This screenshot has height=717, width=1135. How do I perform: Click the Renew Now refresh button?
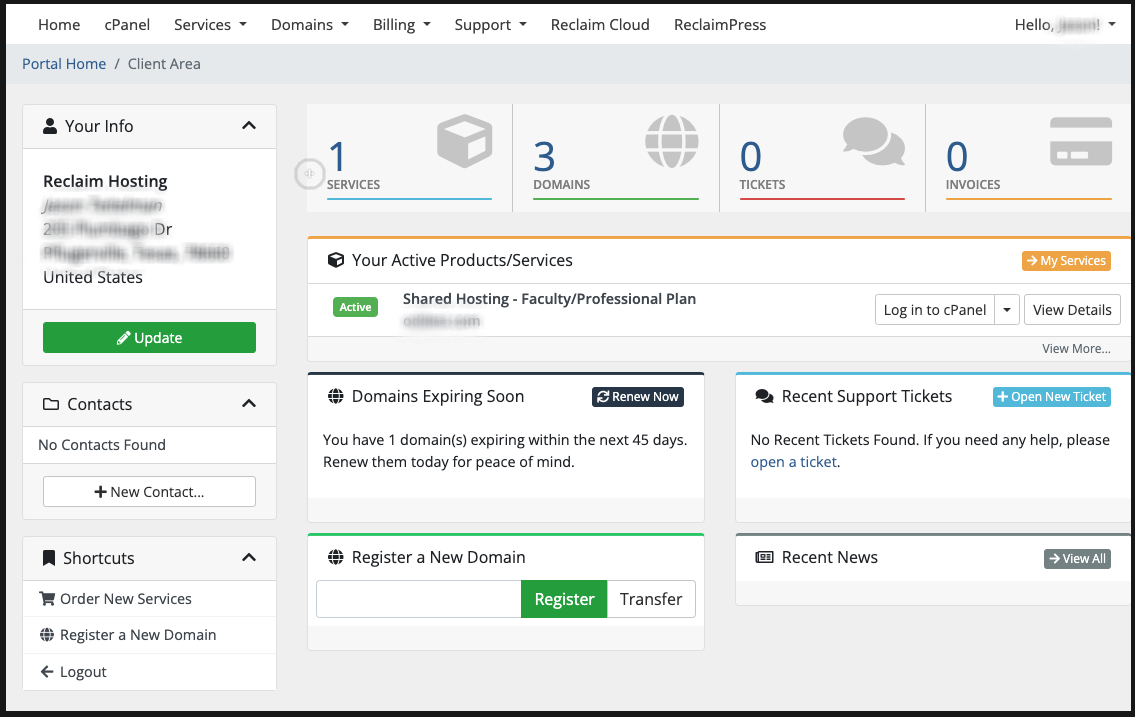[638, 396]
